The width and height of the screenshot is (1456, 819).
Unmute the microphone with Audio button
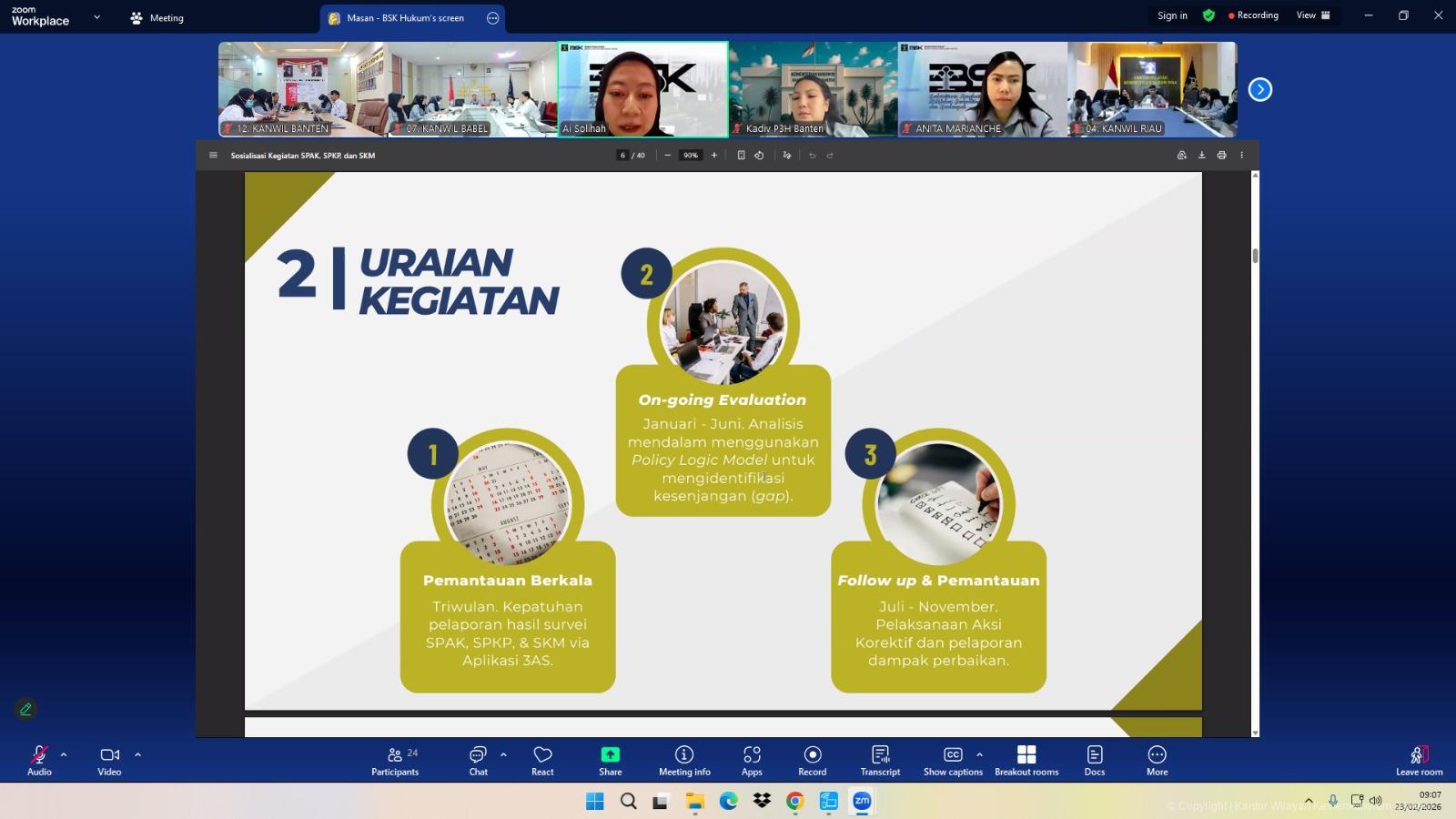(x=39, y=760)
